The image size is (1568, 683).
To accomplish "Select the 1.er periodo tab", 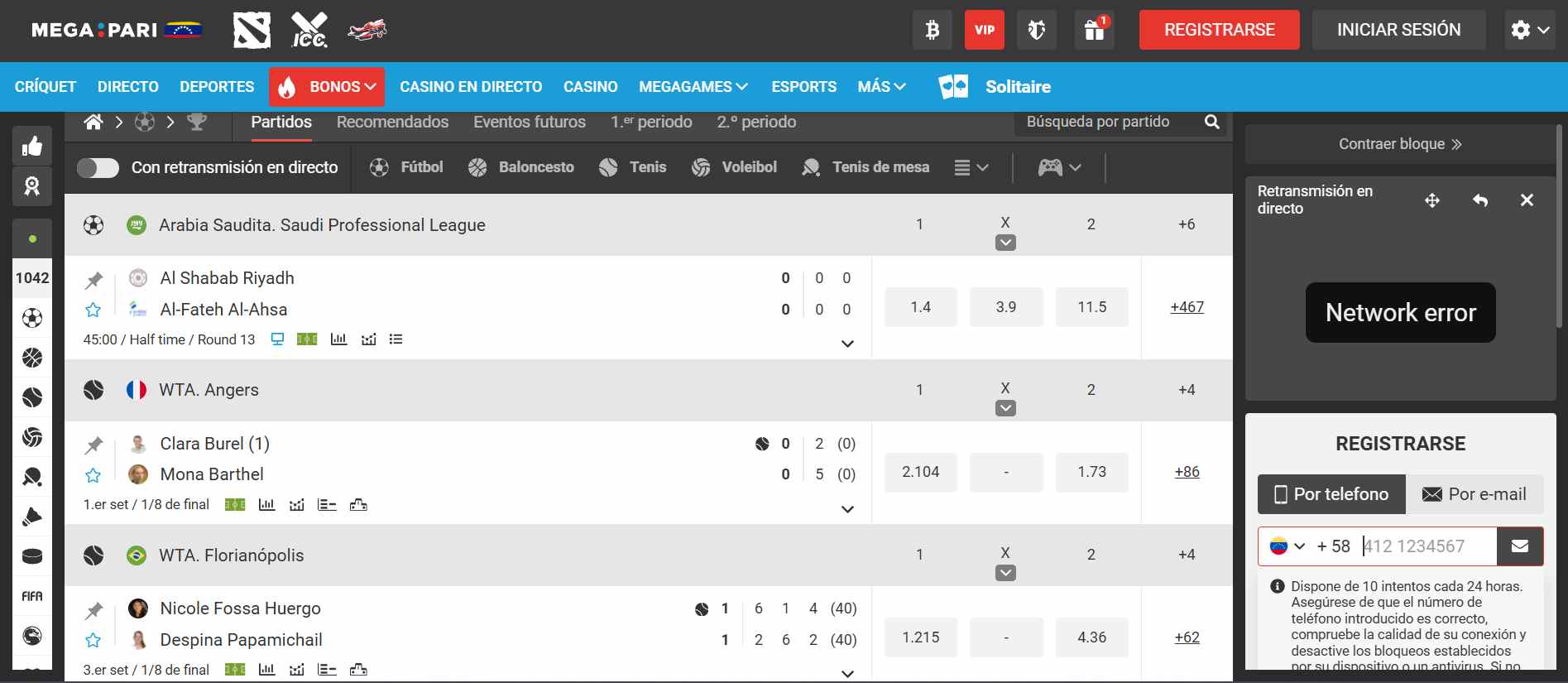I will [x=651, y=123].
